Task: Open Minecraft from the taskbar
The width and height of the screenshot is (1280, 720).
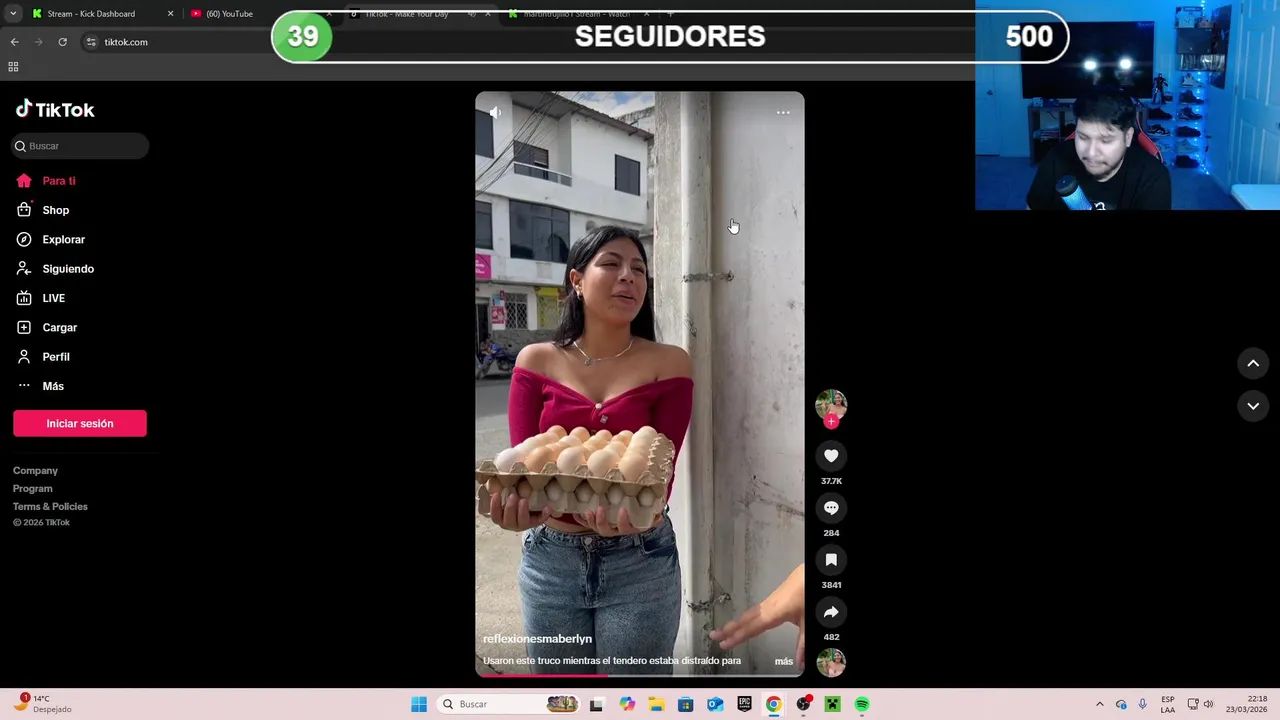Action: [x=832, y=704]
